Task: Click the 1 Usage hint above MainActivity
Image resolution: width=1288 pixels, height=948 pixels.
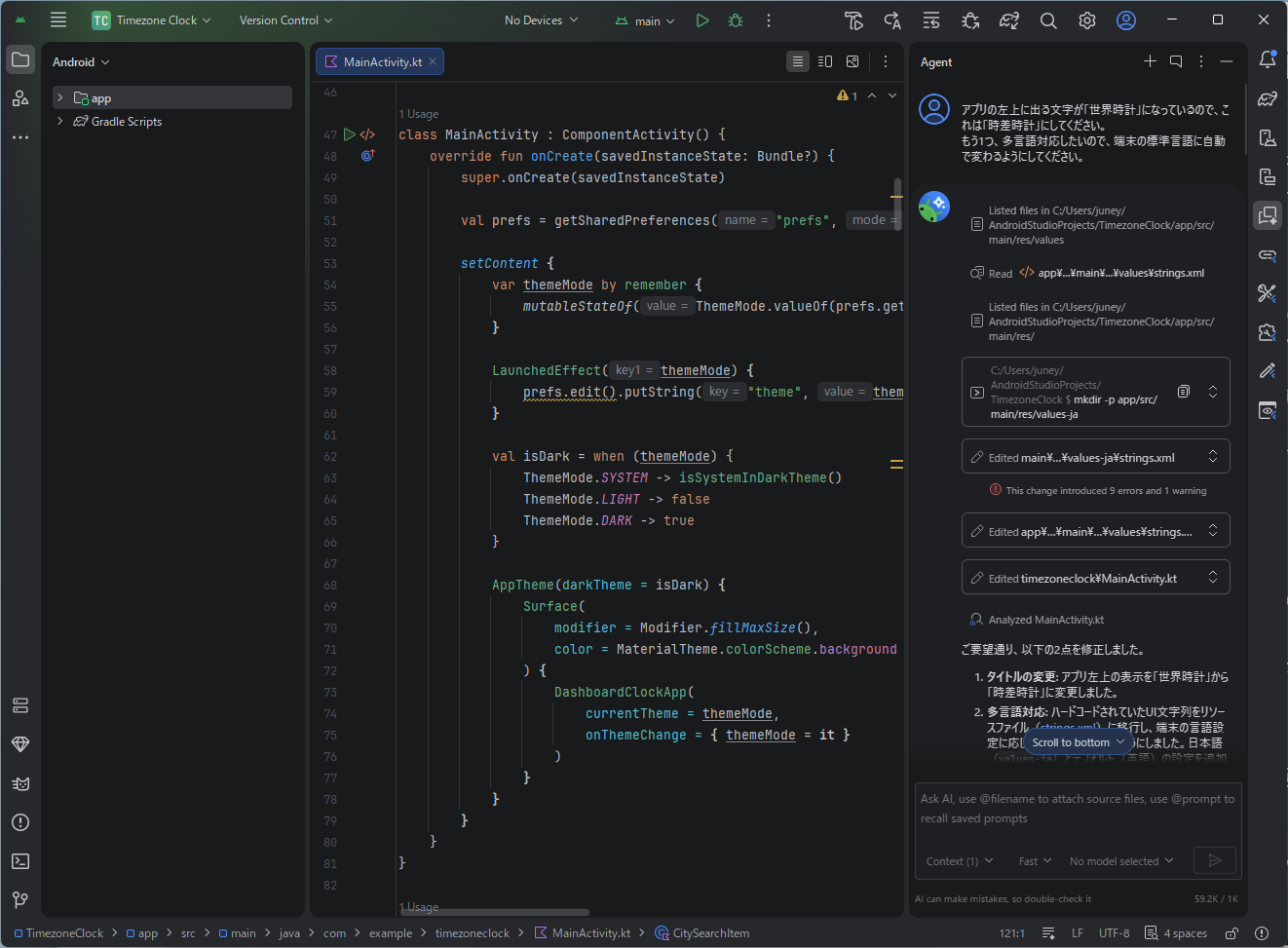Action: [x=419, y=114]
